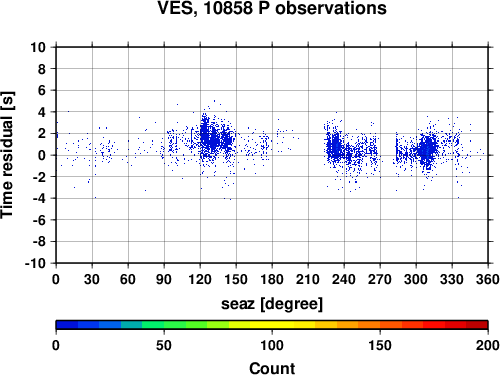The height and width of the screenshot is (375, 500).
Task: Click the colorbar tick label 150
Action: (380, 345)
